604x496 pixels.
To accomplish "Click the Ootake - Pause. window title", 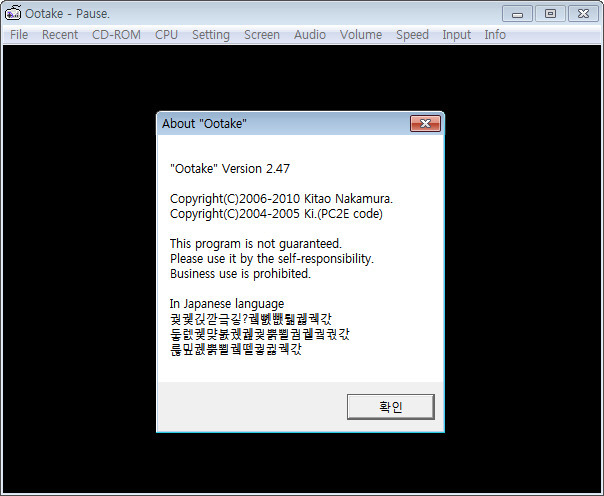I will (67, 13).
